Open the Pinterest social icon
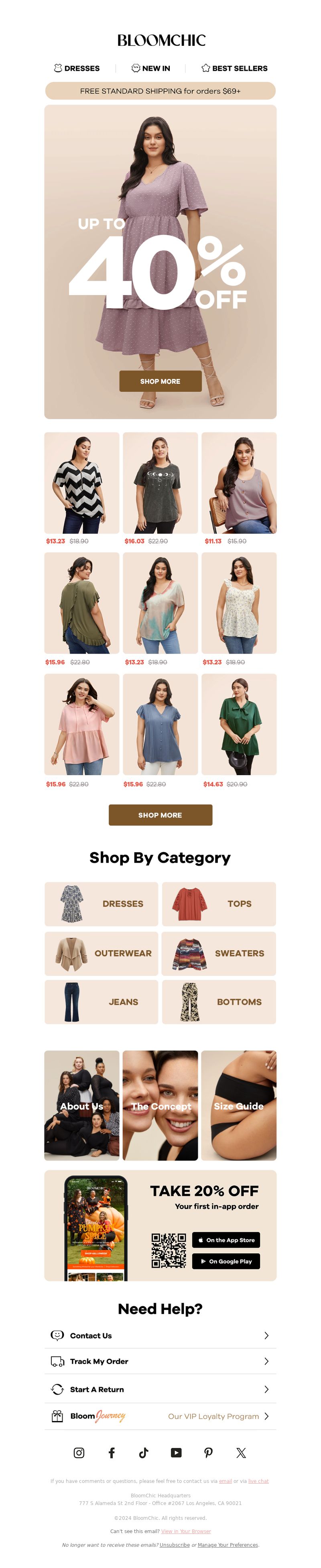The image size is (321, 1568). tap(209, 1452)
